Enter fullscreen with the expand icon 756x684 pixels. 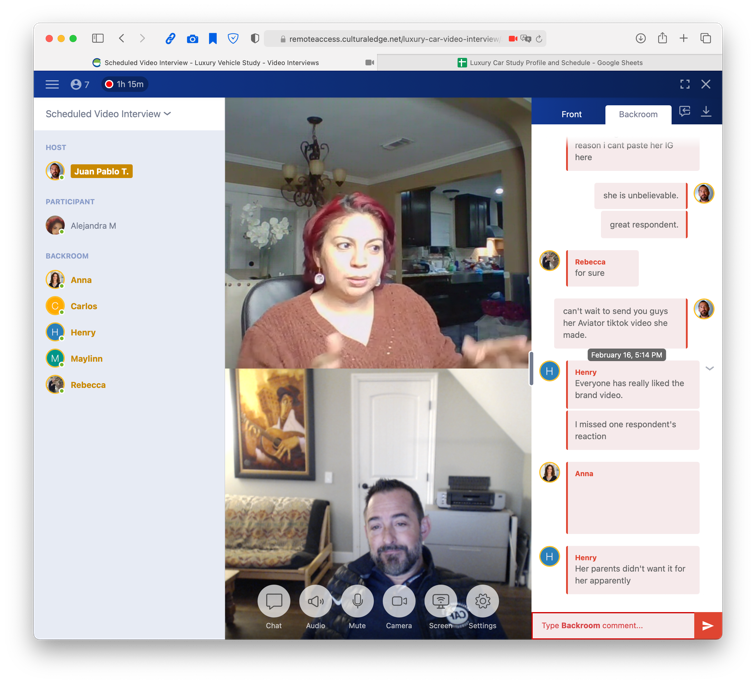click(x=685, y=85)
